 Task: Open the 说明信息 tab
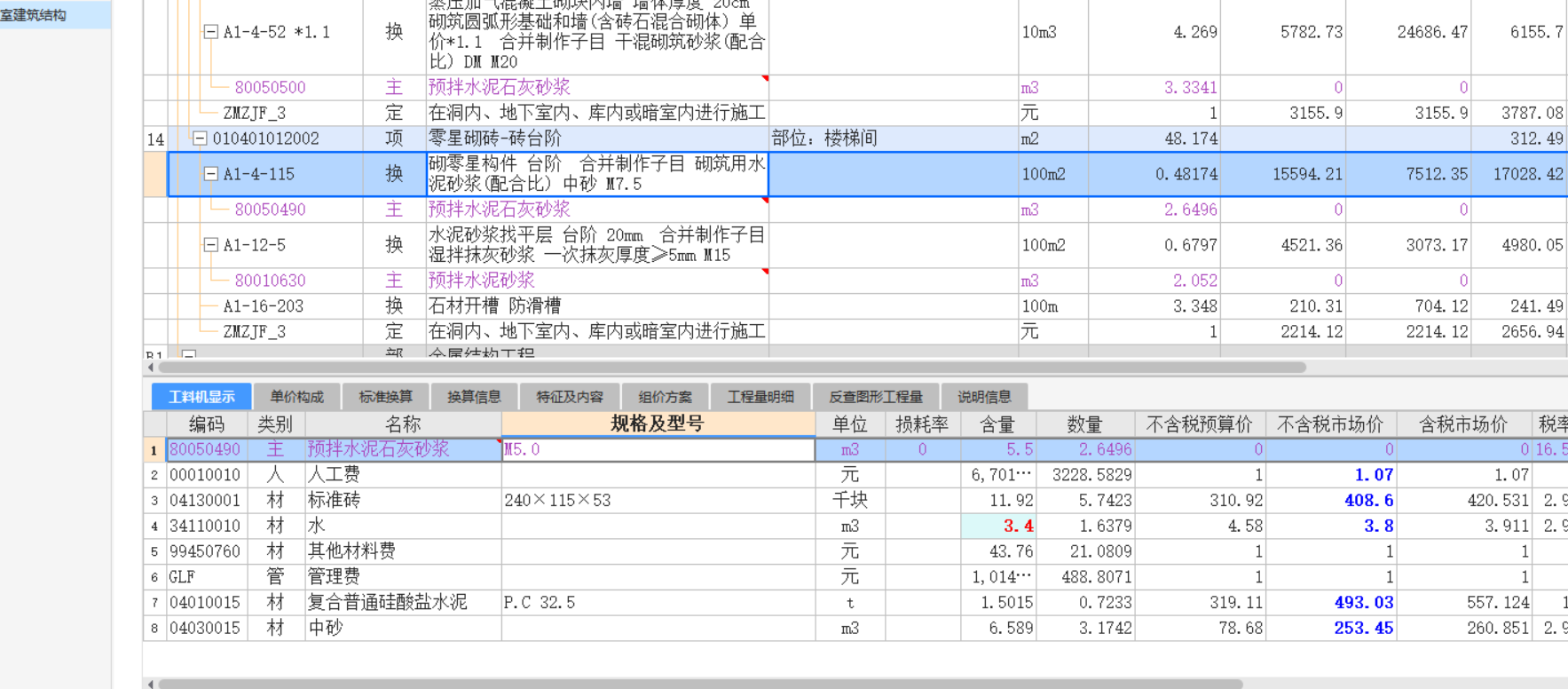[984, 397]
